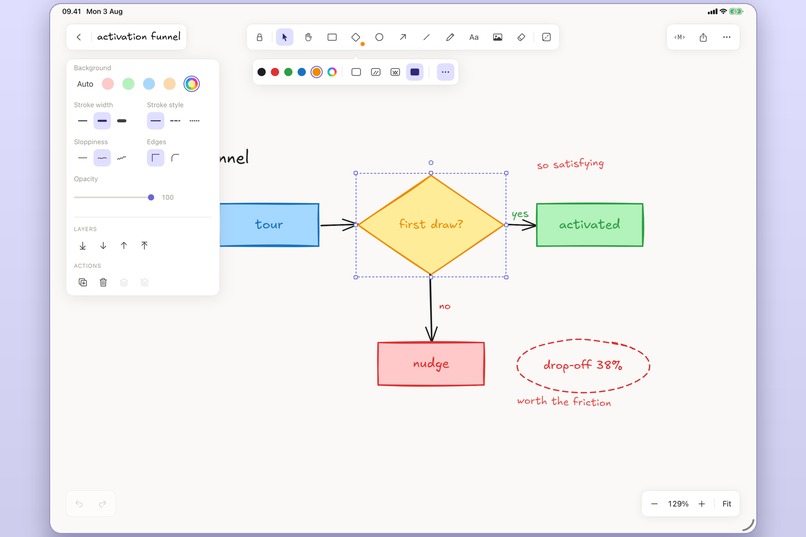Set sloppiness to cartoonist scribbly
Screen dimensions: 806x537
(122, 158)
